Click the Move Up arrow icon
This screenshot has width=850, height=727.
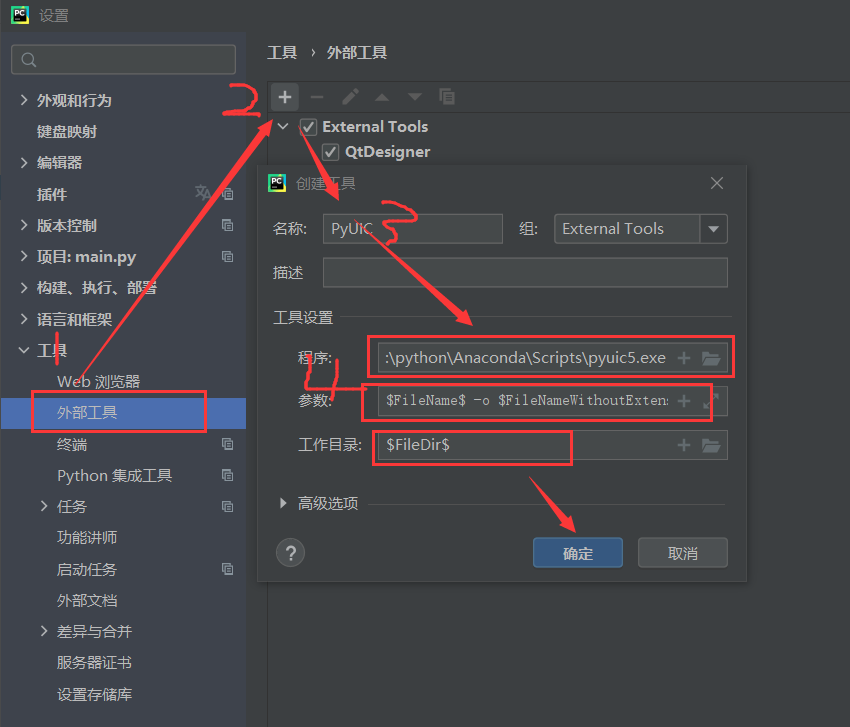click(x=382, y=98)
